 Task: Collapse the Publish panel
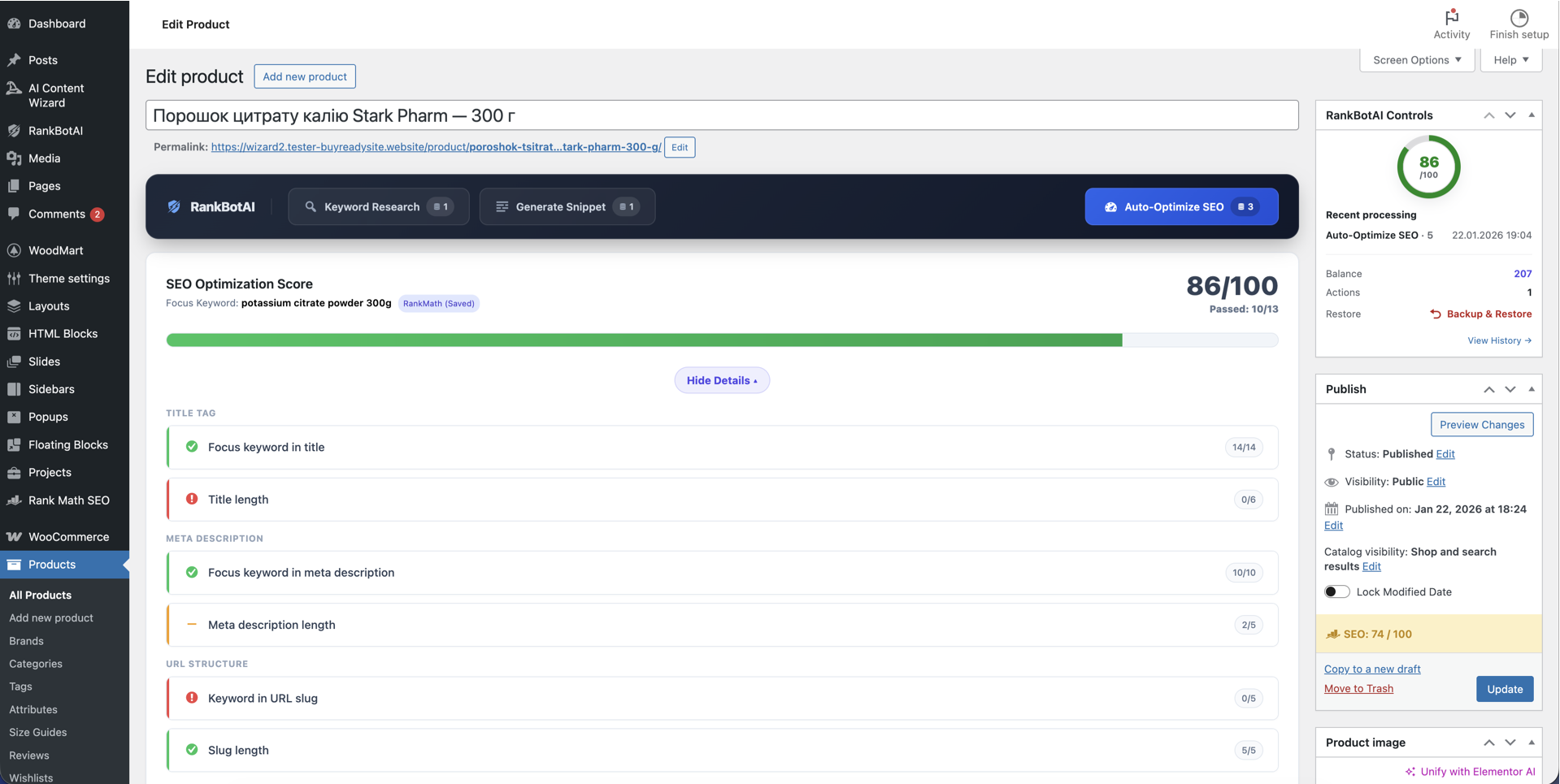coord(1532,389)
